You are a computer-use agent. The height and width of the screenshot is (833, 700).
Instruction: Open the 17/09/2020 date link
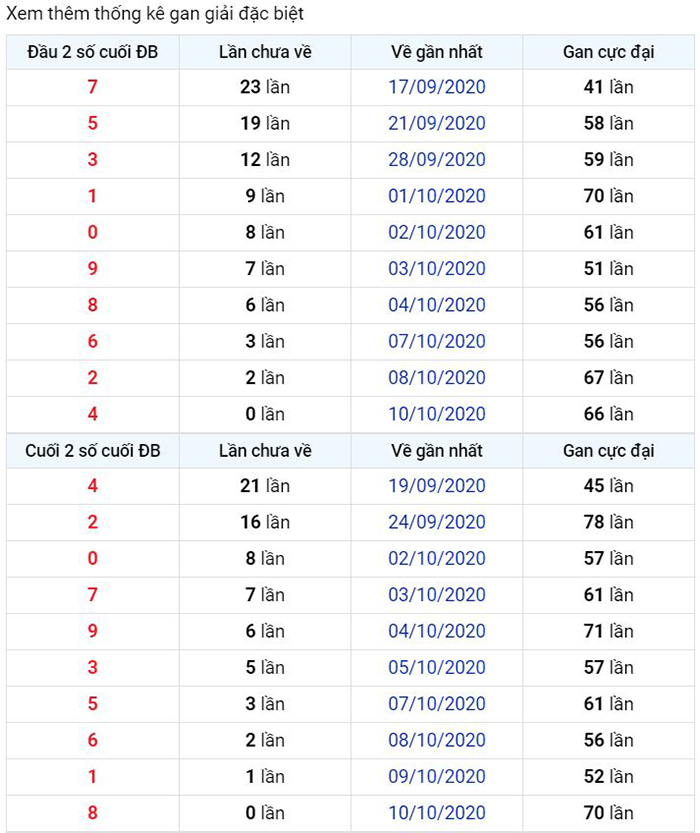click(437, 87)
